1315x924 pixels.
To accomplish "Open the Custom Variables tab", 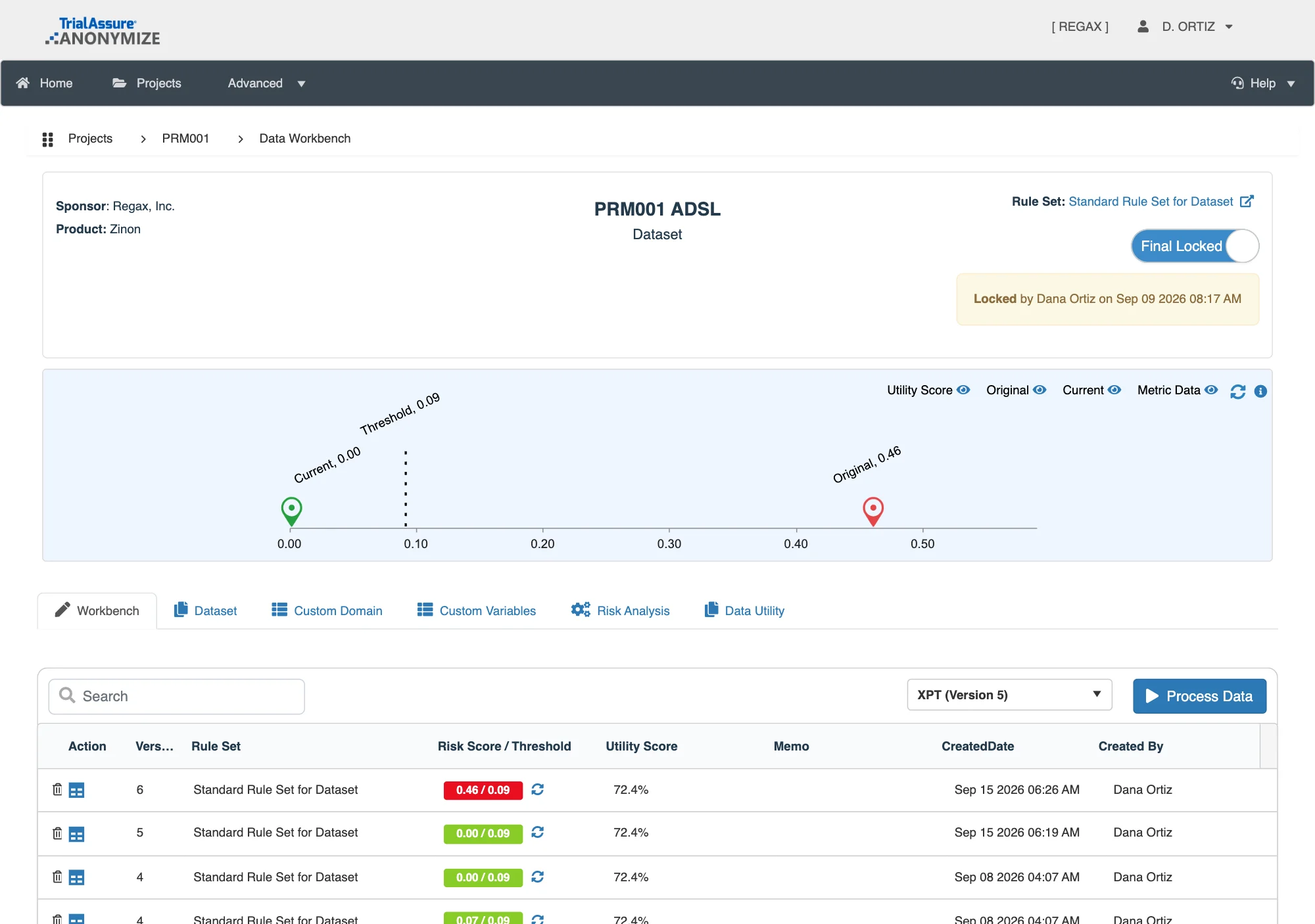I will [x=477, y=611].
